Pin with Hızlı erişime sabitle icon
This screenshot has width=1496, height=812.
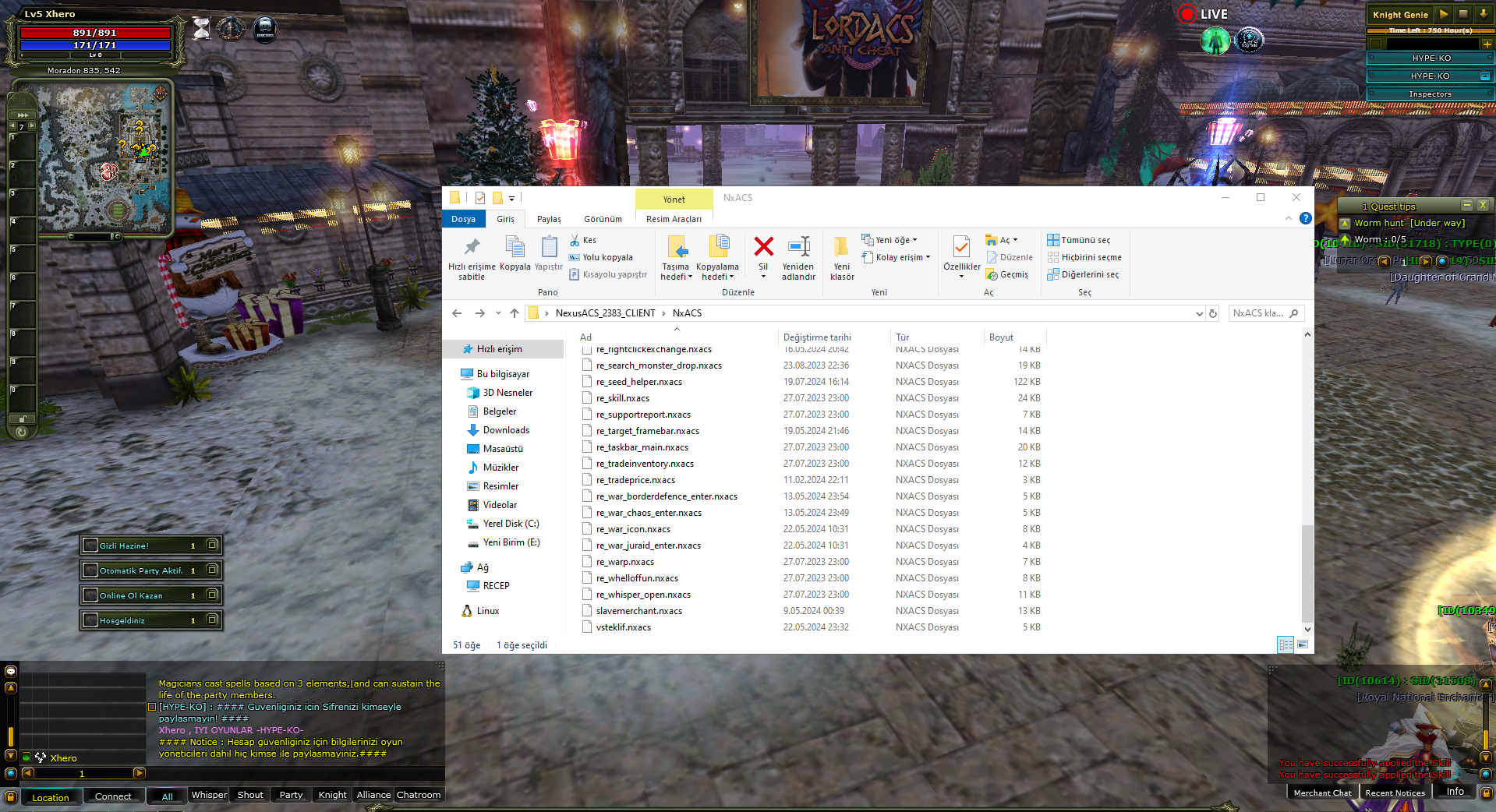tap(472, 247)
